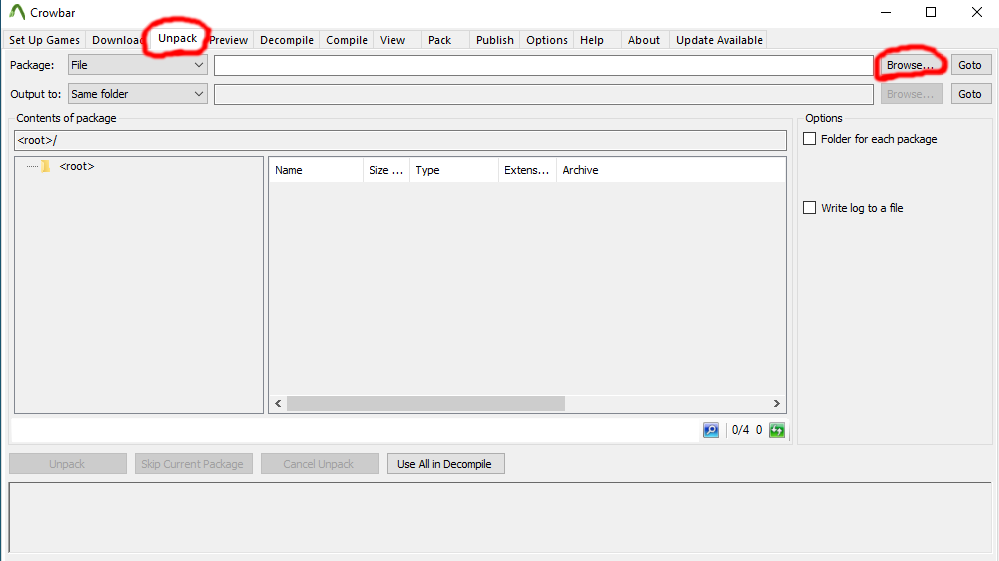Go to the Options tab
The width and height of the screenshot is (999, 561).
click(x=547, y=40)
